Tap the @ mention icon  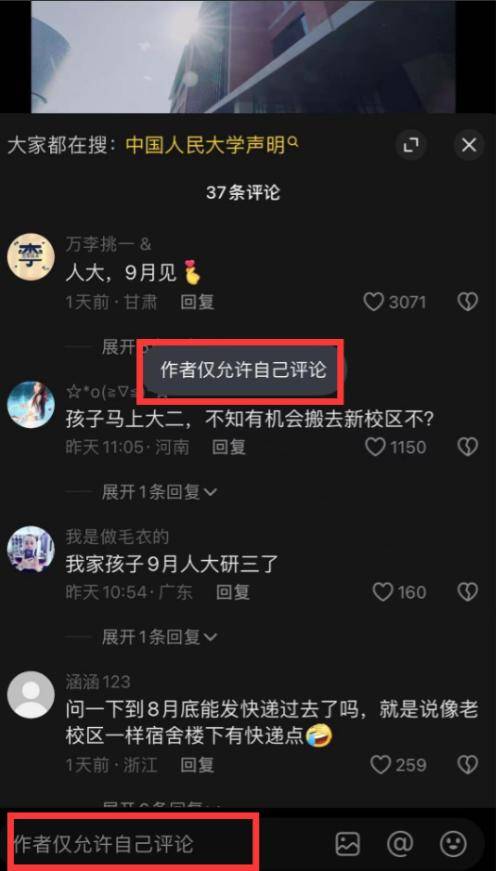point(400,844)
